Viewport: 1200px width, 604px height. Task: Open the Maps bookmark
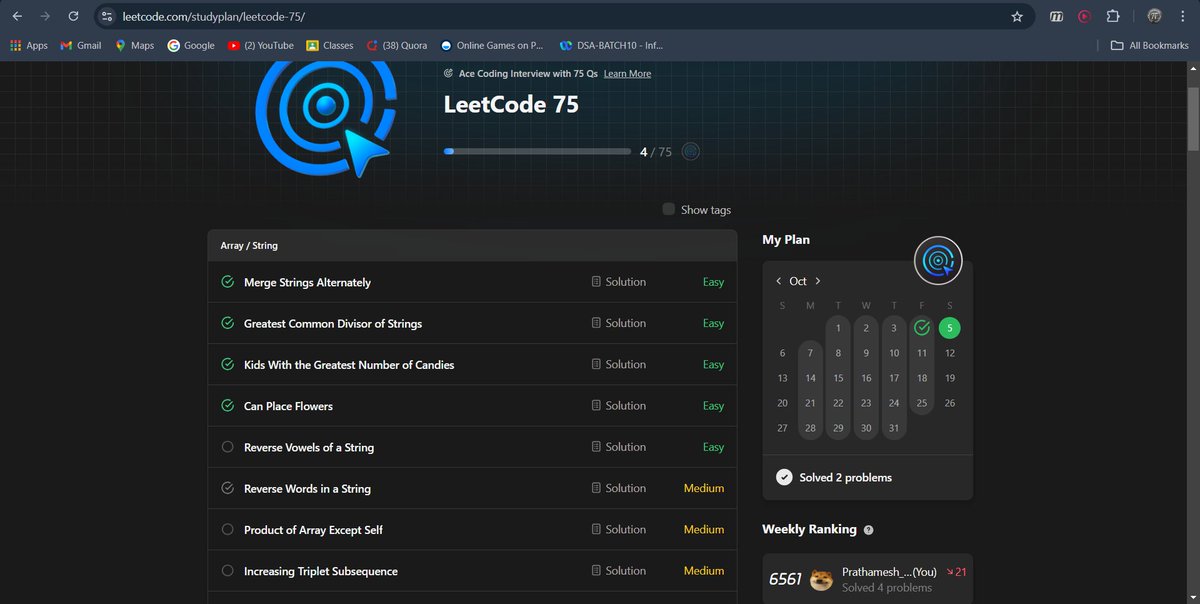click(x=135, y=45)
